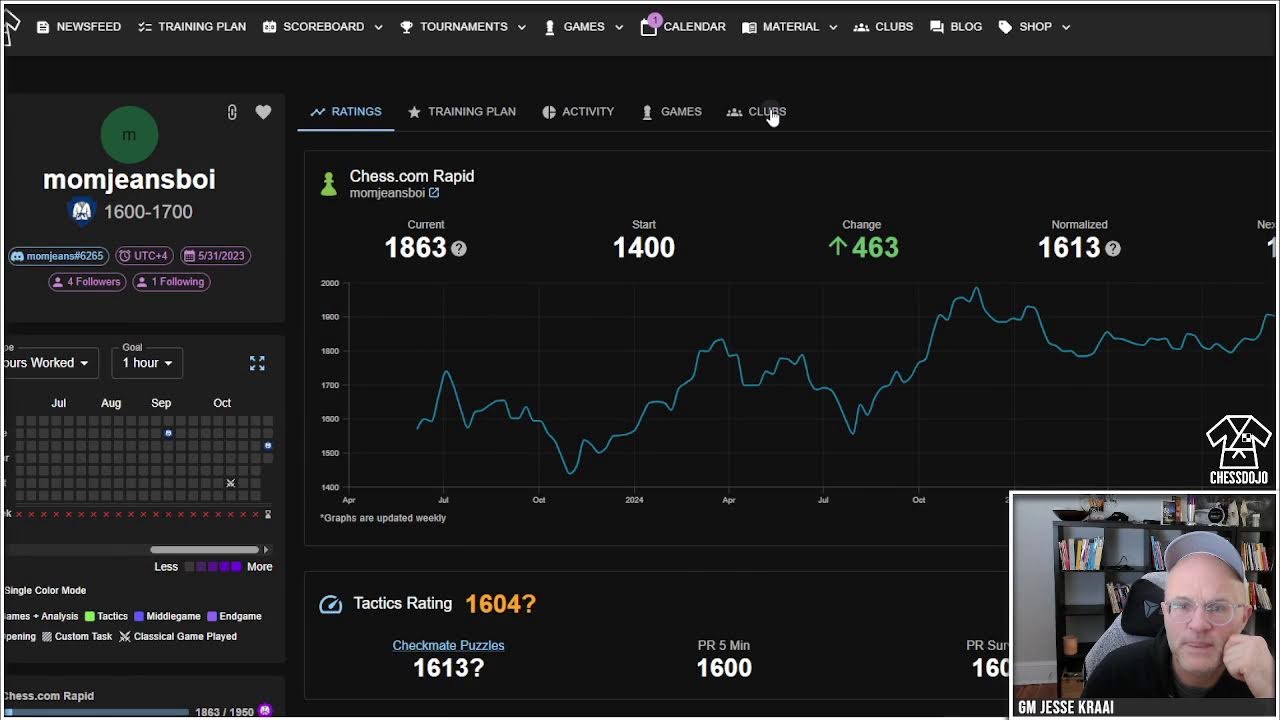Expand the activity heatmap to fullscreen
The width and height of the screenshot is (1280, 720).
[x=257, y=363]
